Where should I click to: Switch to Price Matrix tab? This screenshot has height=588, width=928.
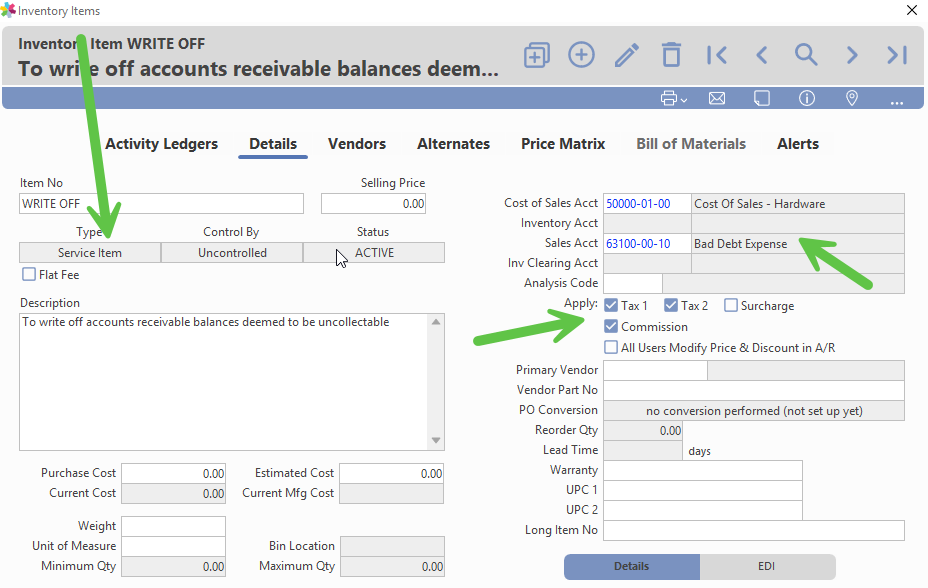click(563, 144)
